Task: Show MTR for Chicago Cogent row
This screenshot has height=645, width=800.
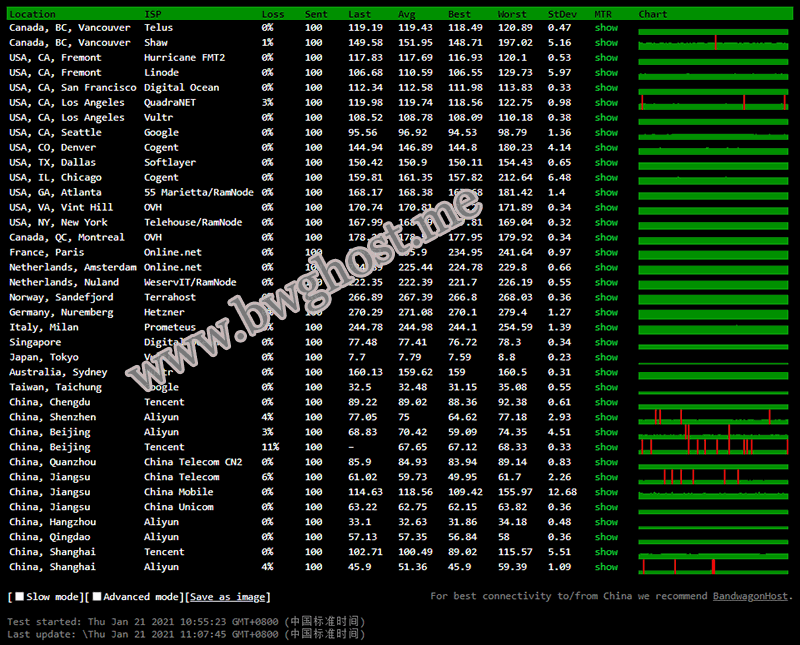Action: 606,177
